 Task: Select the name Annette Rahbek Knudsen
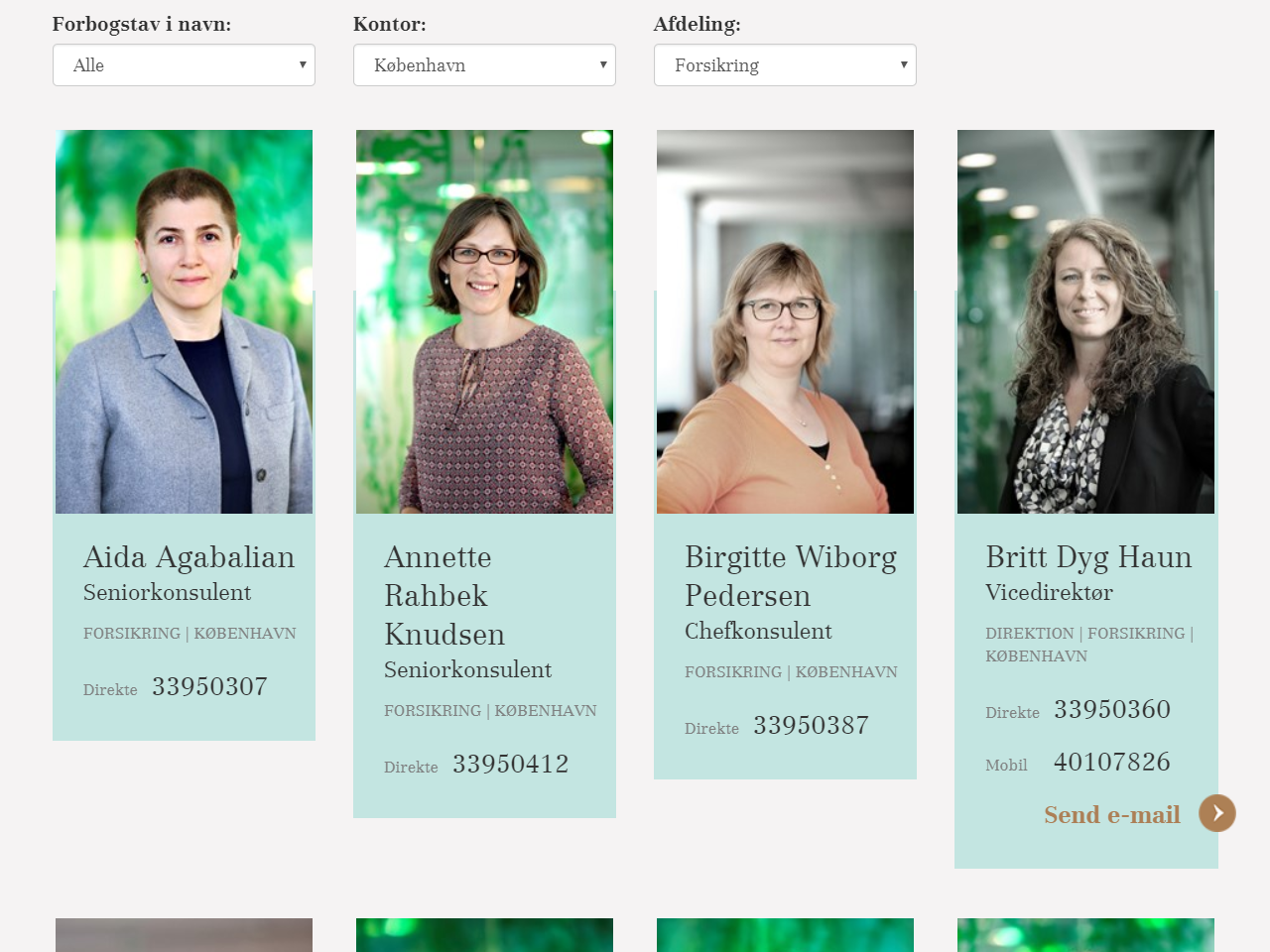444,595
